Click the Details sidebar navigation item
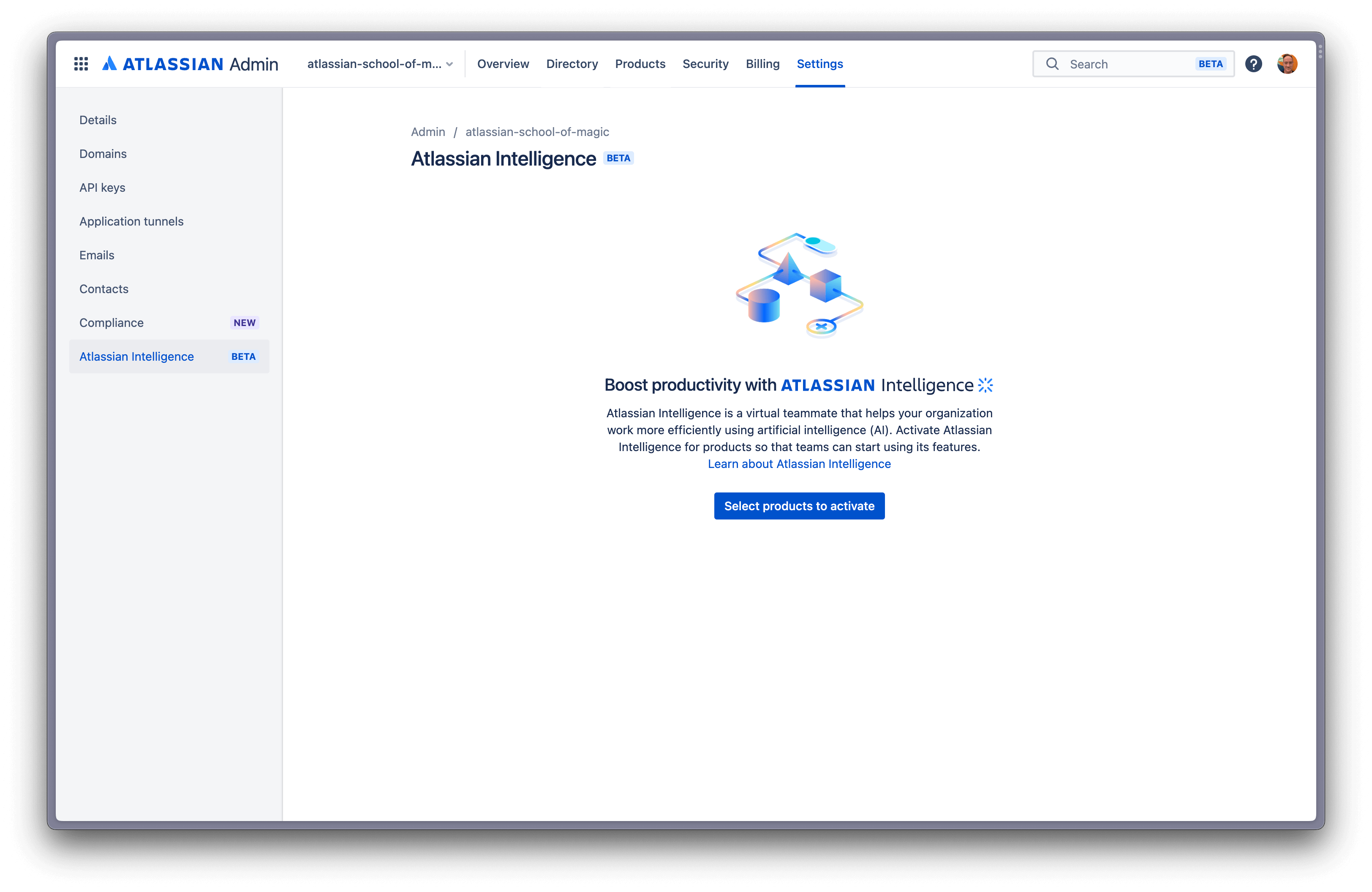Viewport: 1372px width, 892px height. tap(97, 119)
